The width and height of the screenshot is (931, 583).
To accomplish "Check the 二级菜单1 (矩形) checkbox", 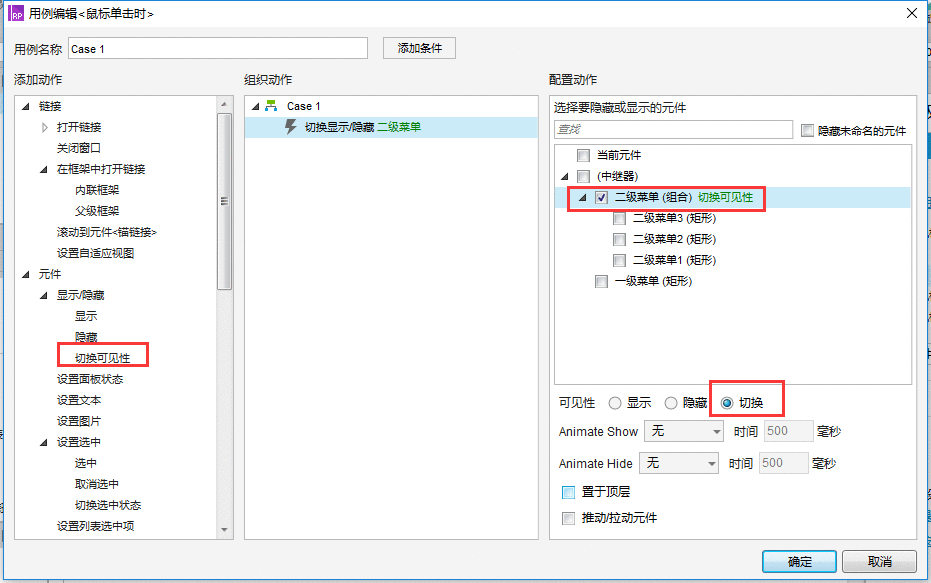I will [x=619, y=260].
